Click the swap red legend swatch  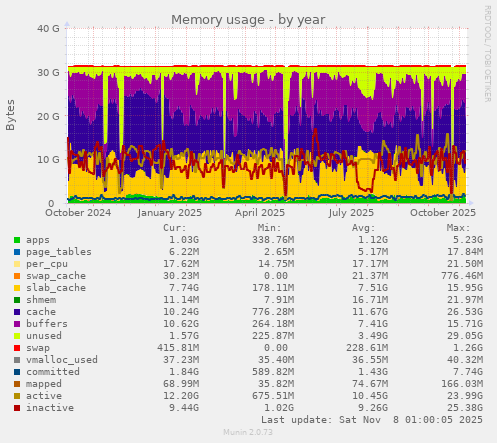click(17, 348)
